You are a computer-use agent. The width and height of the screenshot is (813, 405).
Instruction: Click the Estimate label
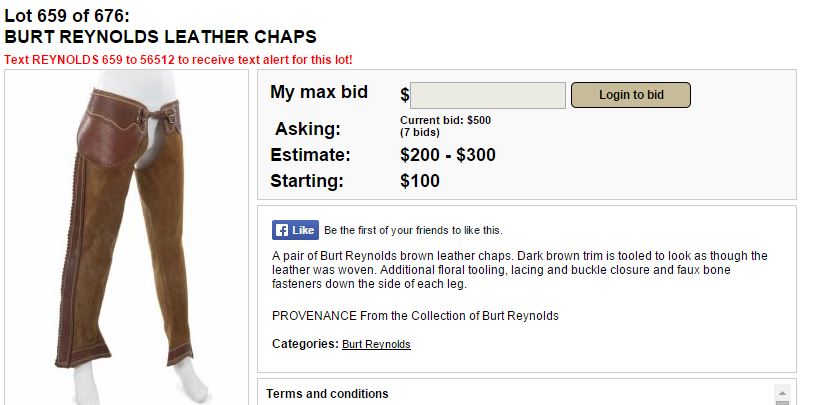point(310,155)
